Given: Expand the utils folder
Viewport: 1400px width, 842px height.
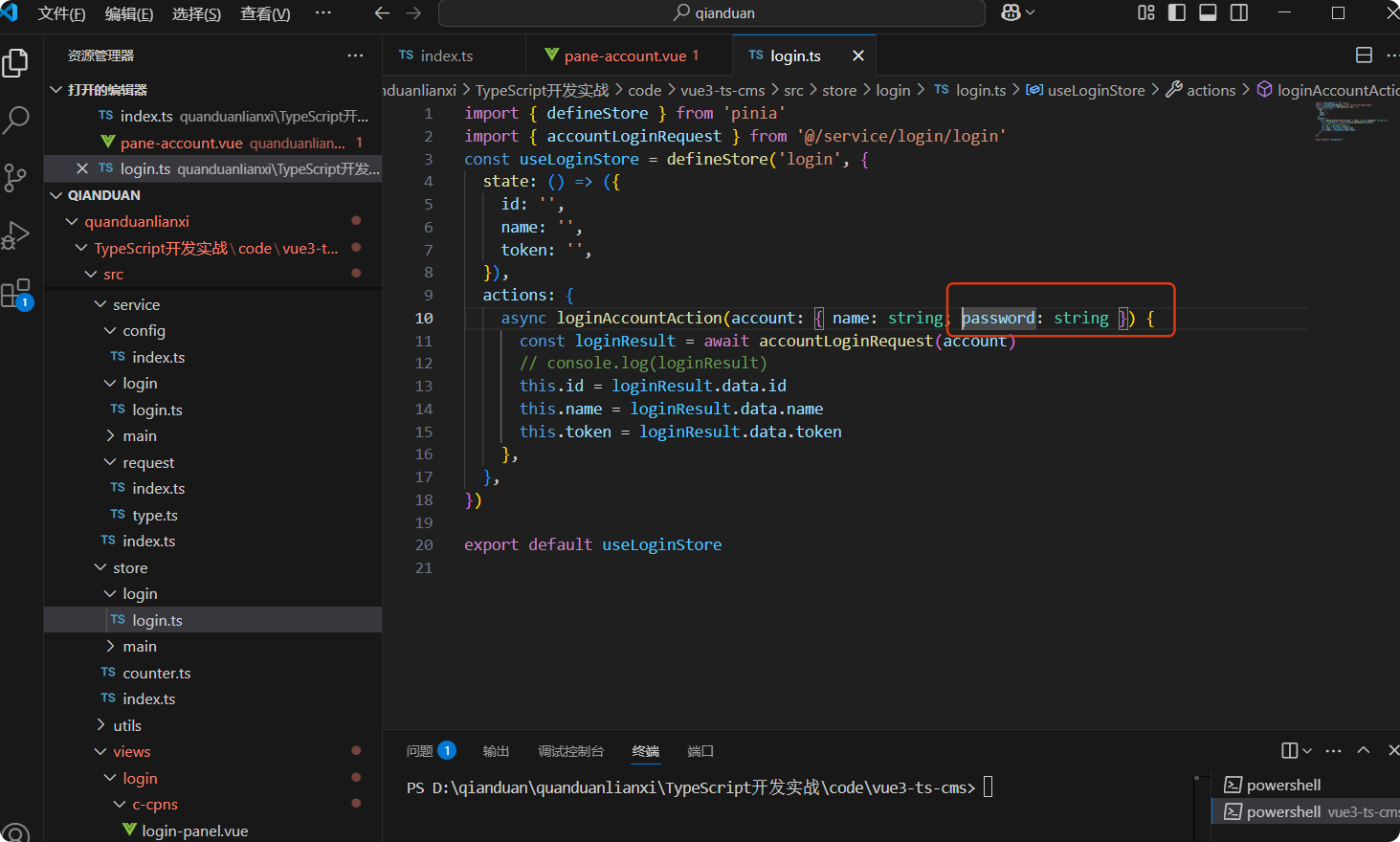Looking at the screenshot, I should pyautogui.click(x=126, y=725).
